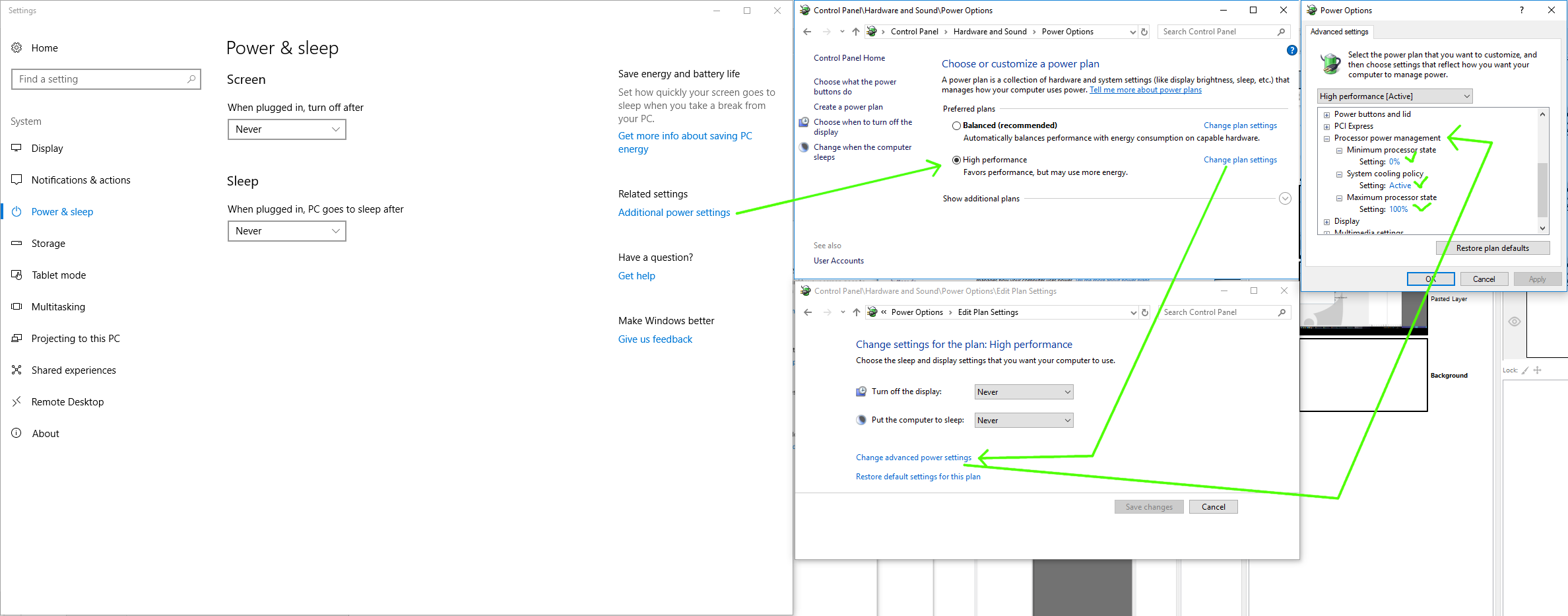
Task: Open Tell me more about power plans link
Action: 1146,90
